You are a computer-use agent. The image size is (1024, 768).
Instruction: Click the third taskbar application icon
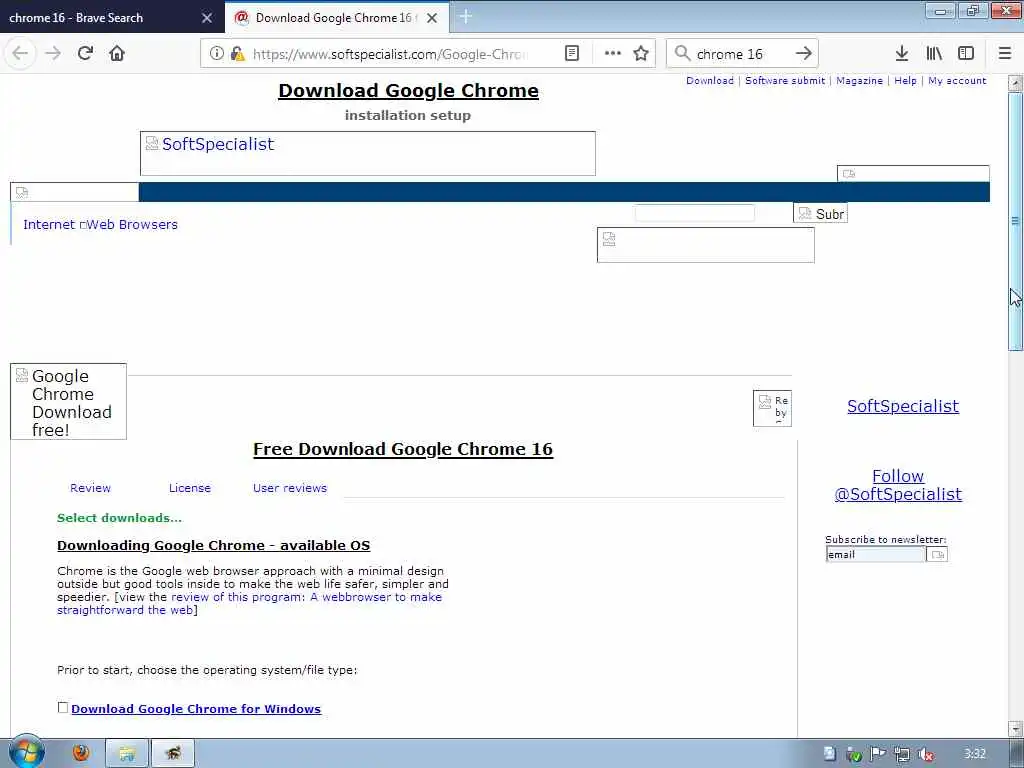[173, 754]
